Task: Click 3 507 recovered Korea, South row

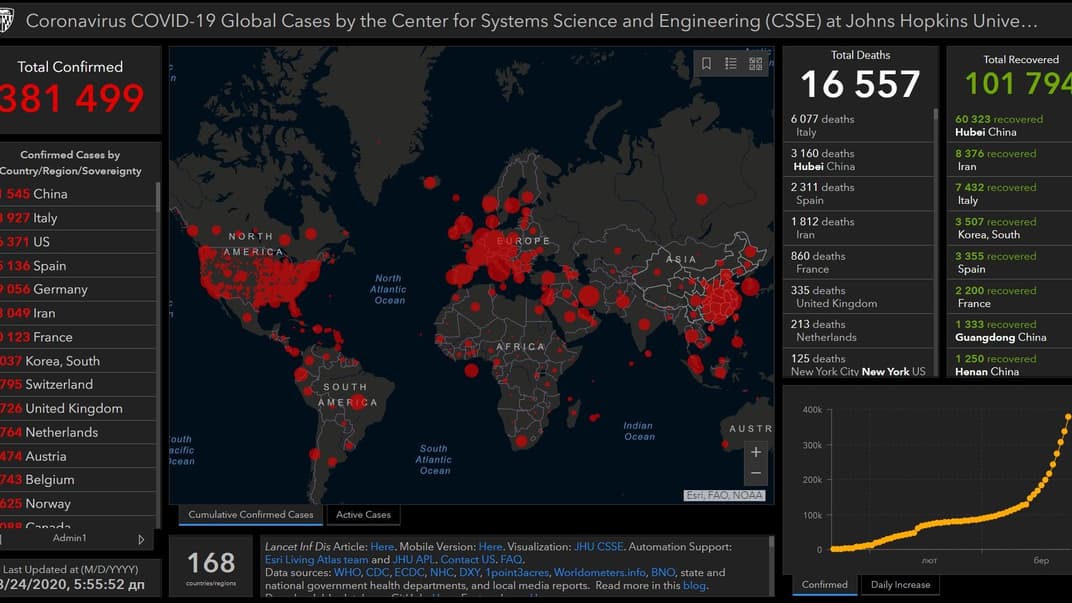Action: coord(1010,228)
